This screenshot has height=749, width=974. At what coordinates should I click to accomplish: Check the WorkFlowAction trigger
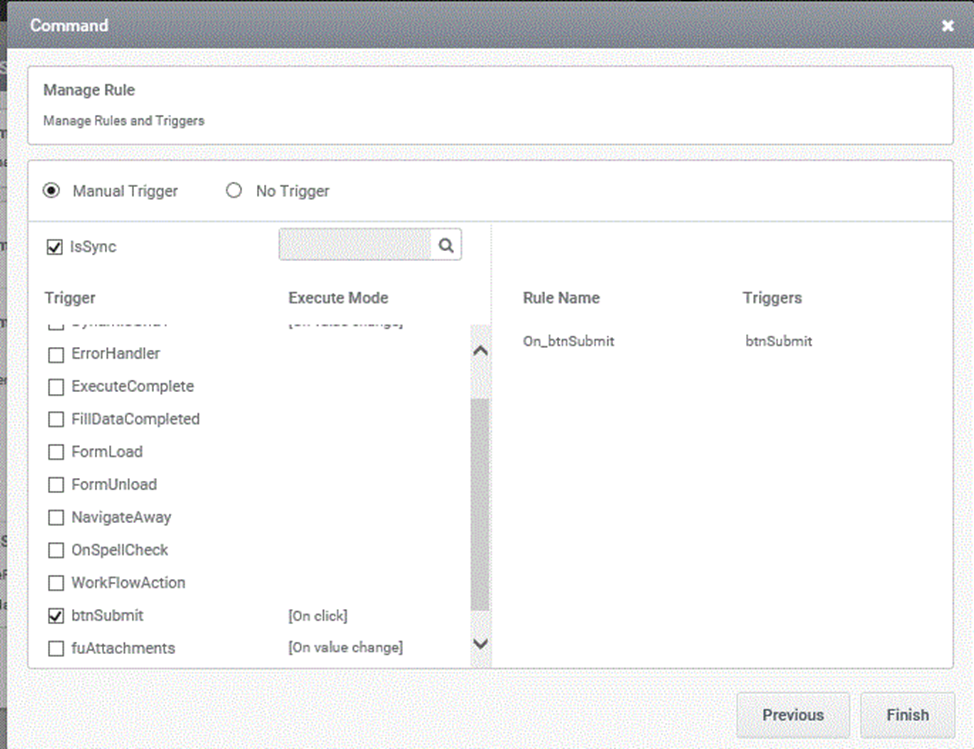tap(56, 583)
